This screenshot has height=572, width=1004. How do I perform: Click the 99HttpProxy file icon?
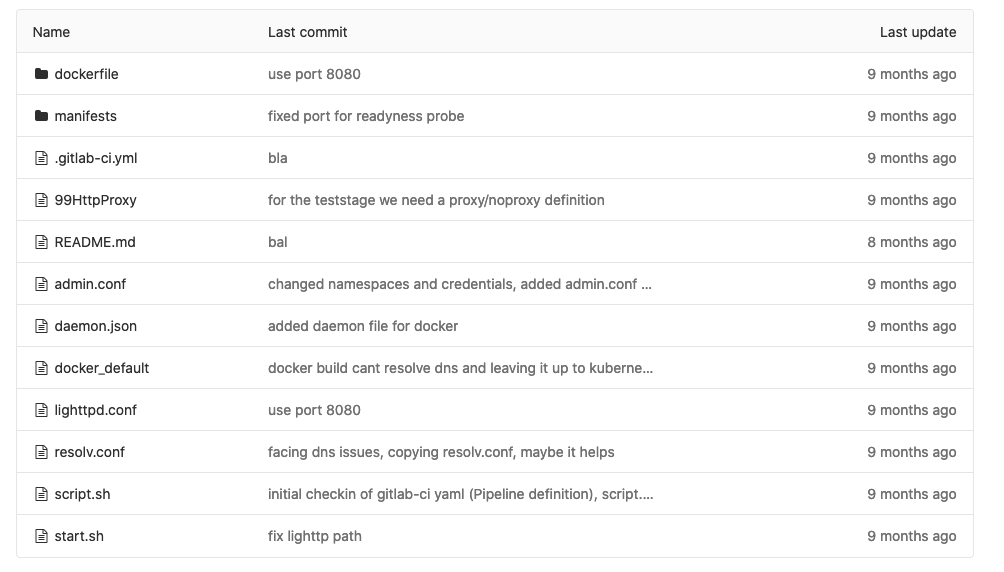[41, 200]
